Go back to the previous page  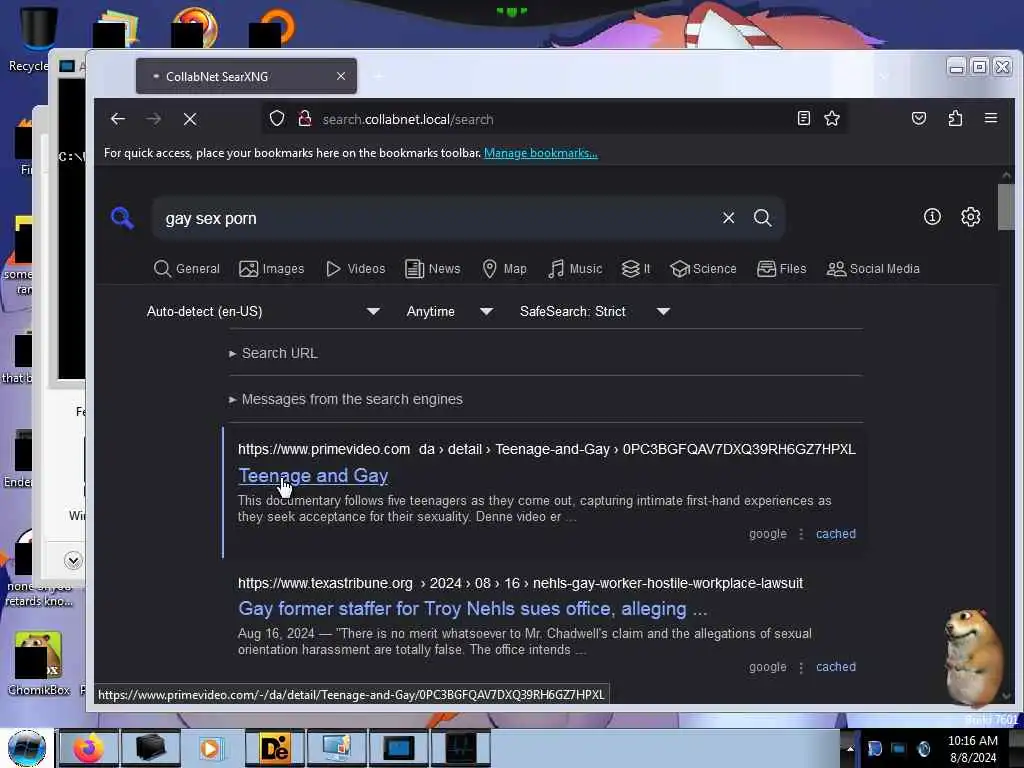click(118, 119)
